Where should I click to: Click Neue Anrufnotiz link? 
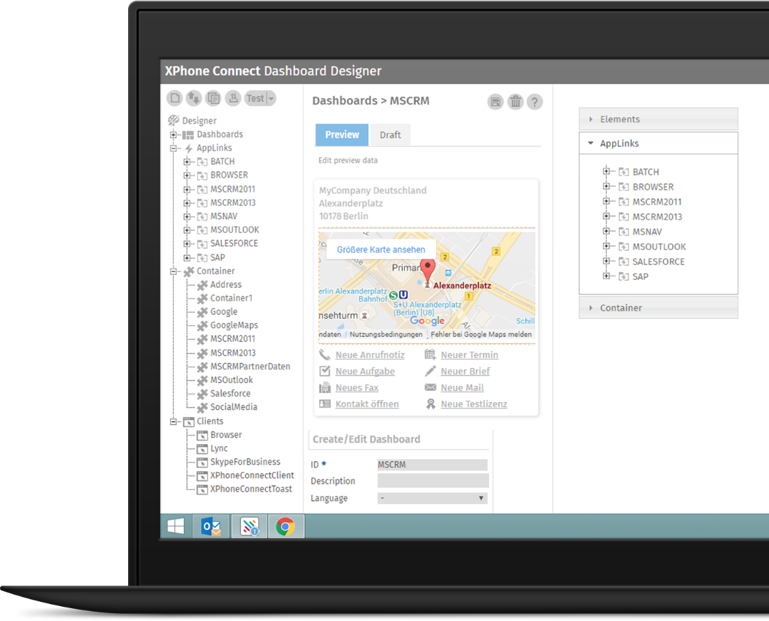370,355
